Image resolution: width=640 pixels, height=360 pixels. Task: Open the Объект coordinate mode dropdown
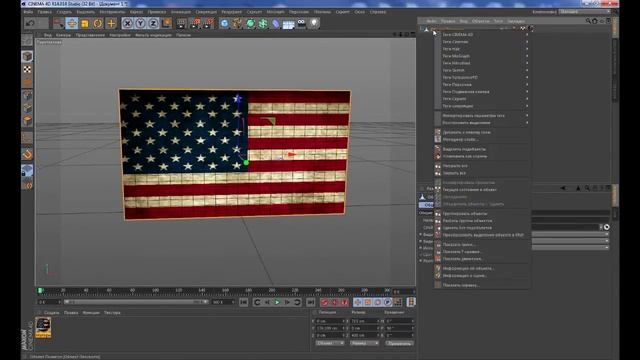[329, 343]
